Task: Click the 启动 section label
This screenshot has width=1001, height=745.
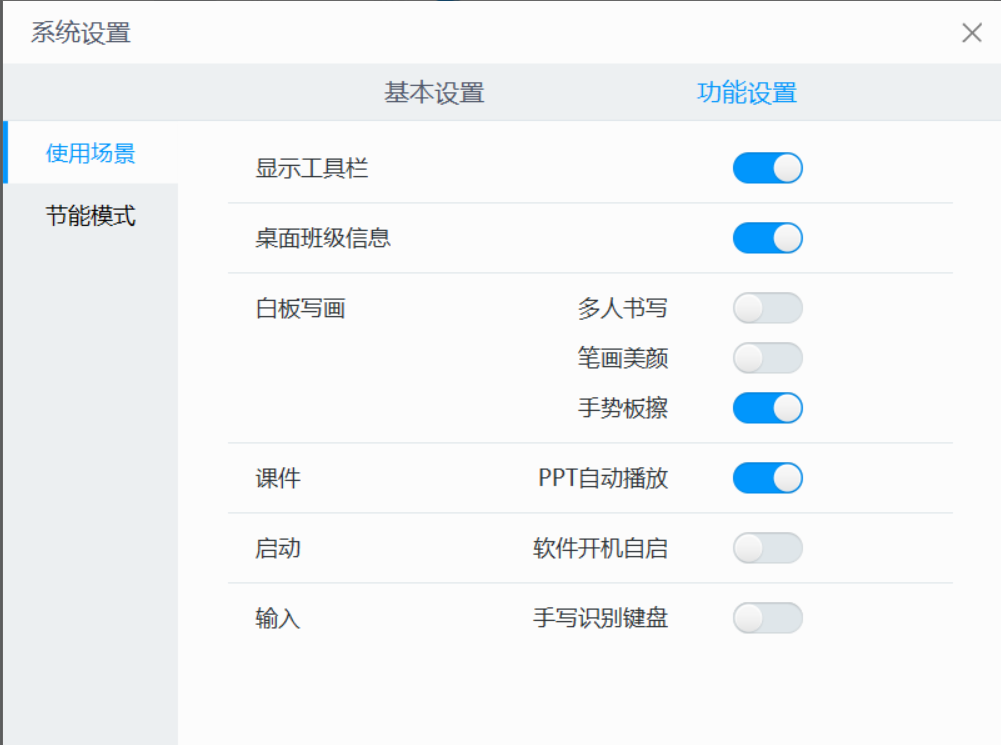Action: click(x=278, y=548)
